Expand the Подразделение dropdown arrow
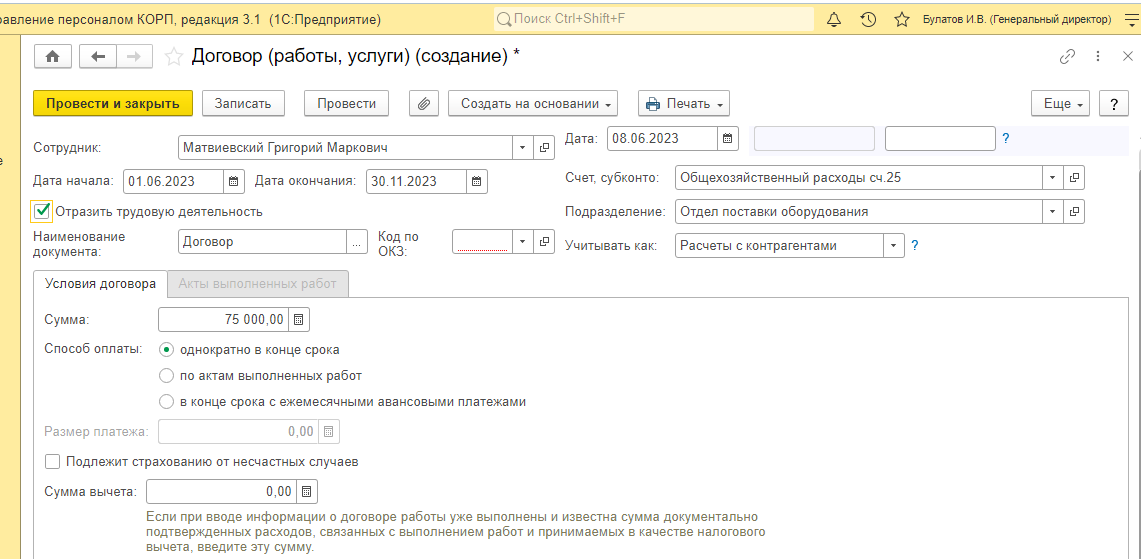The width and height of the screenshot is (1141, 559). tap(1052, 212)
